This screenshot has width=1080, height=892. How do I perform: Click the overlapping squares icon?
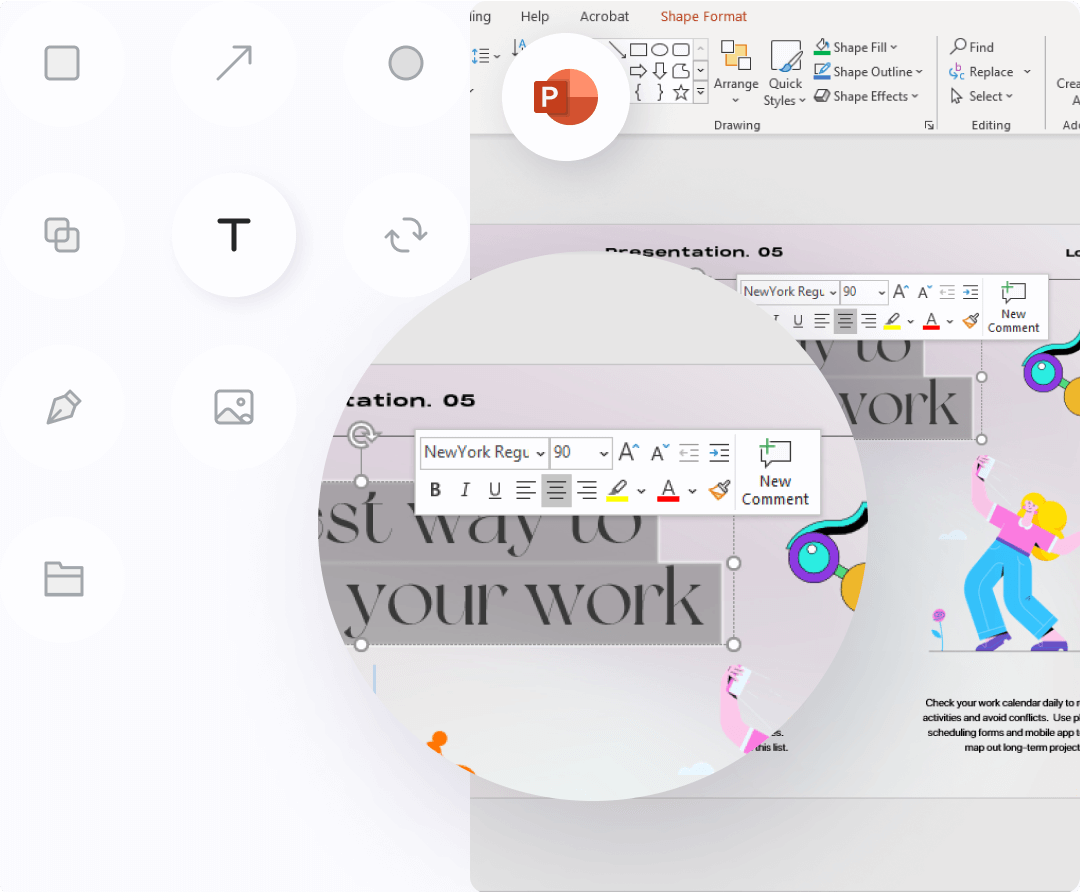tap(62, 235)
